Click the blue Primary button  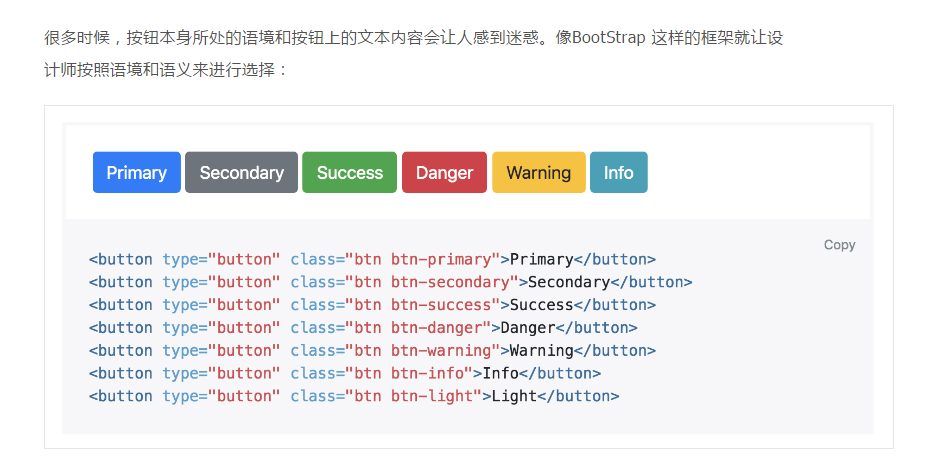(136, 172)
